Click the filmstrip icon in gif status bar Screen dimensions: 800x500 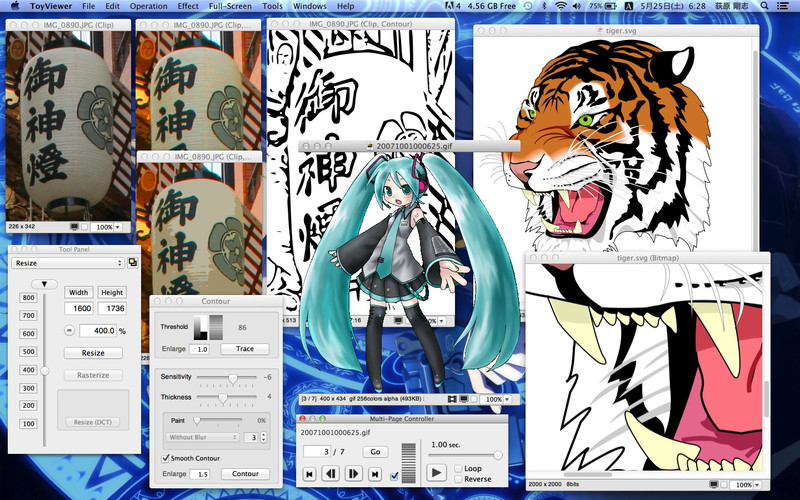[x=452, y=399]
